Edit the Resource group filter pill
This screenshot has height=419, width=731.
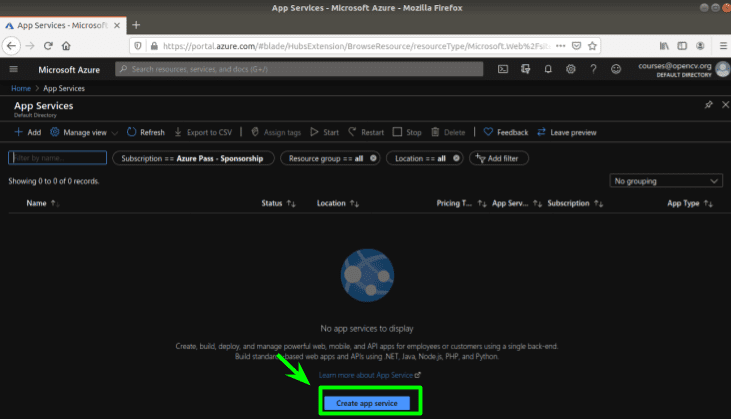pyautogui.click(x=325, y=158)
